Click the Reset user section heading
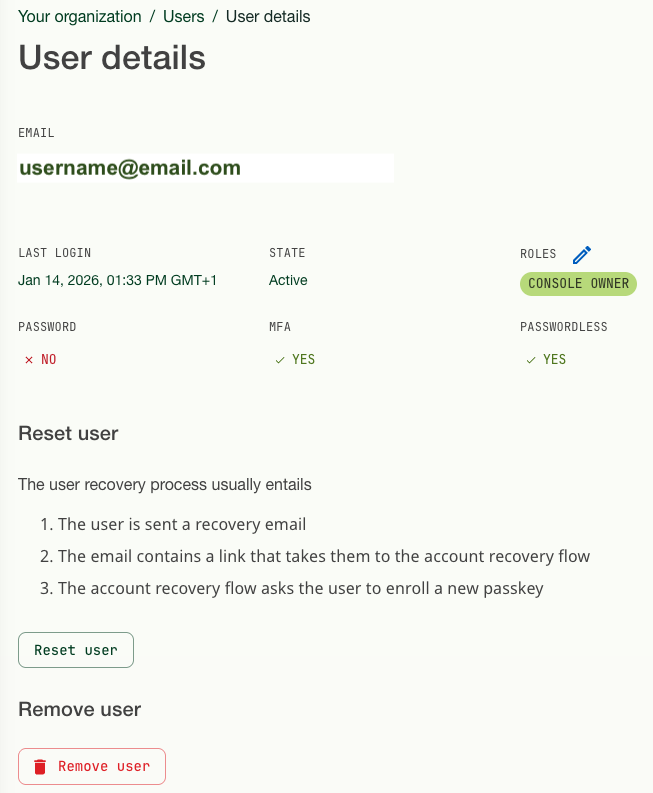The width and height of the screenshot is (653, 793). point(68,434)
